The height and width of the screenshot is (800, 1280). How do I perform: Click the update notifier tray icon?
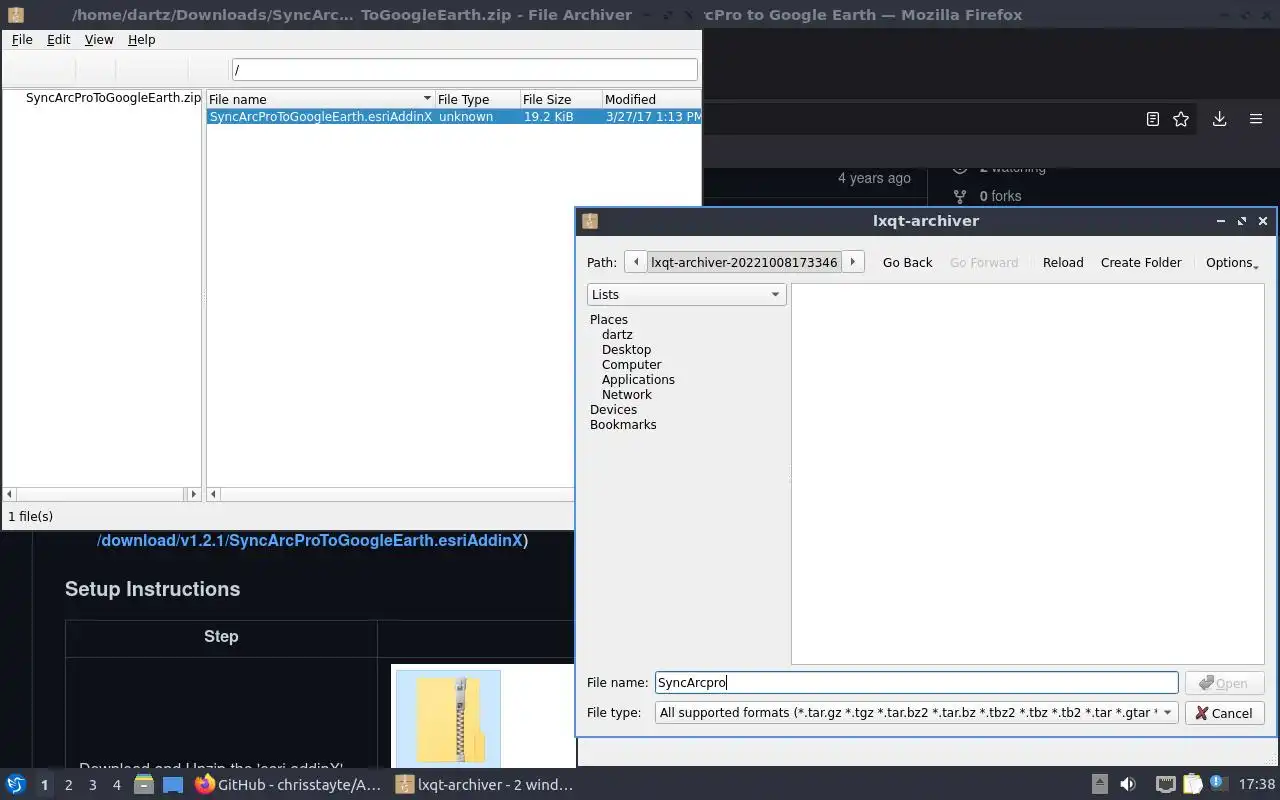pos(1217,783)
